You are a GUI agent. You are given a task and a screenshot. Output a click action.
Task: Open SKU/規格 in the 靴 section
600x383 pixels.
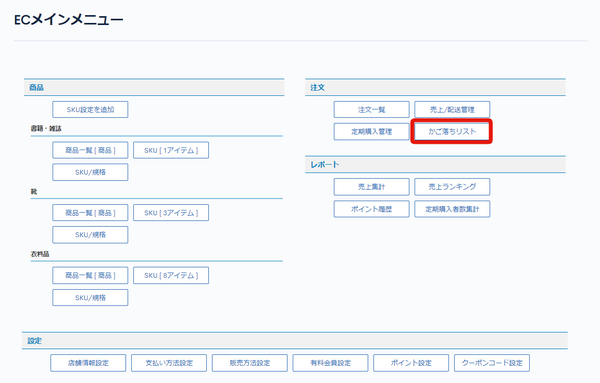click(90, 235)
